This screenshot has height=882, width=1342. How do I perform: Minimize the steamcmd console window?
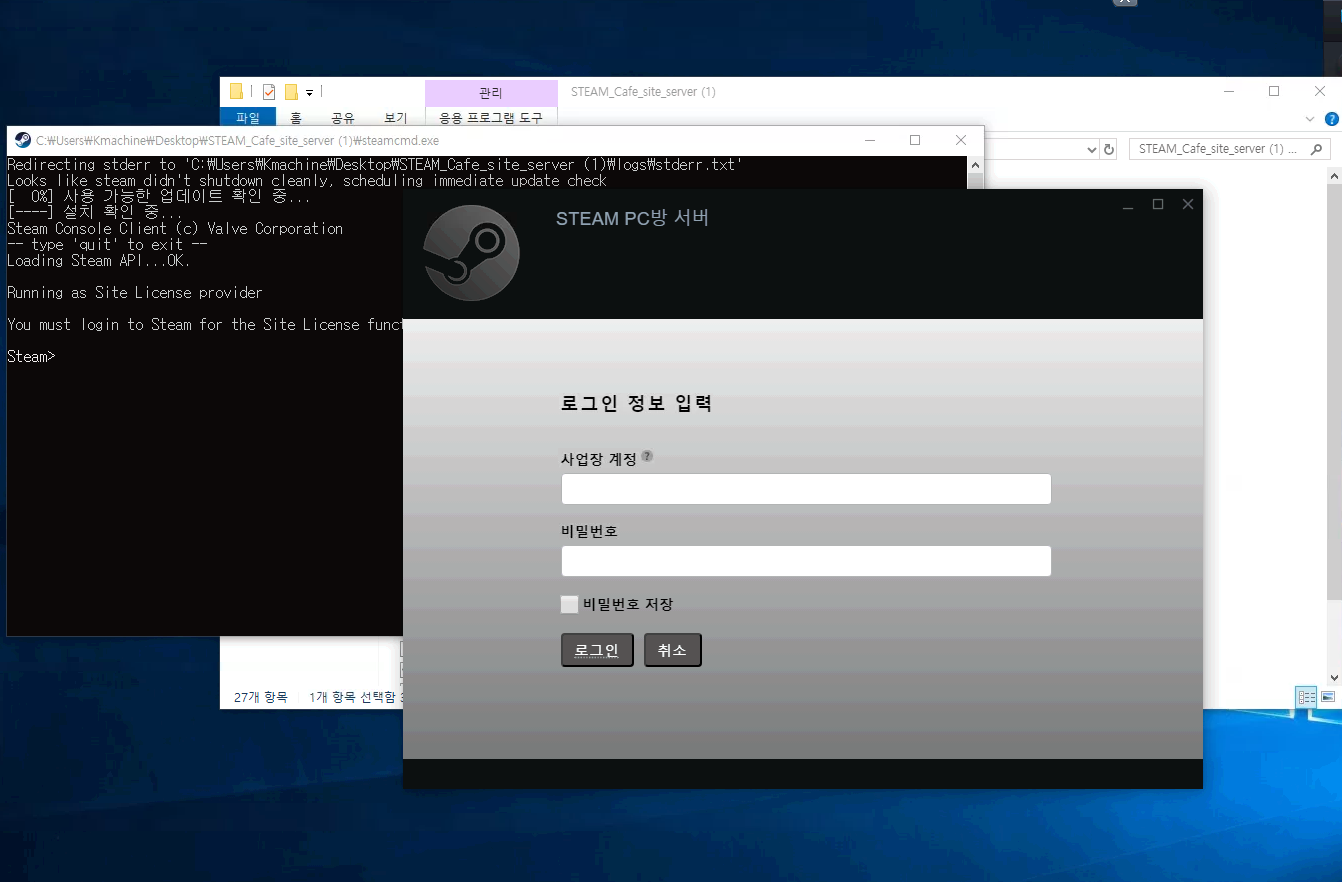869,140
